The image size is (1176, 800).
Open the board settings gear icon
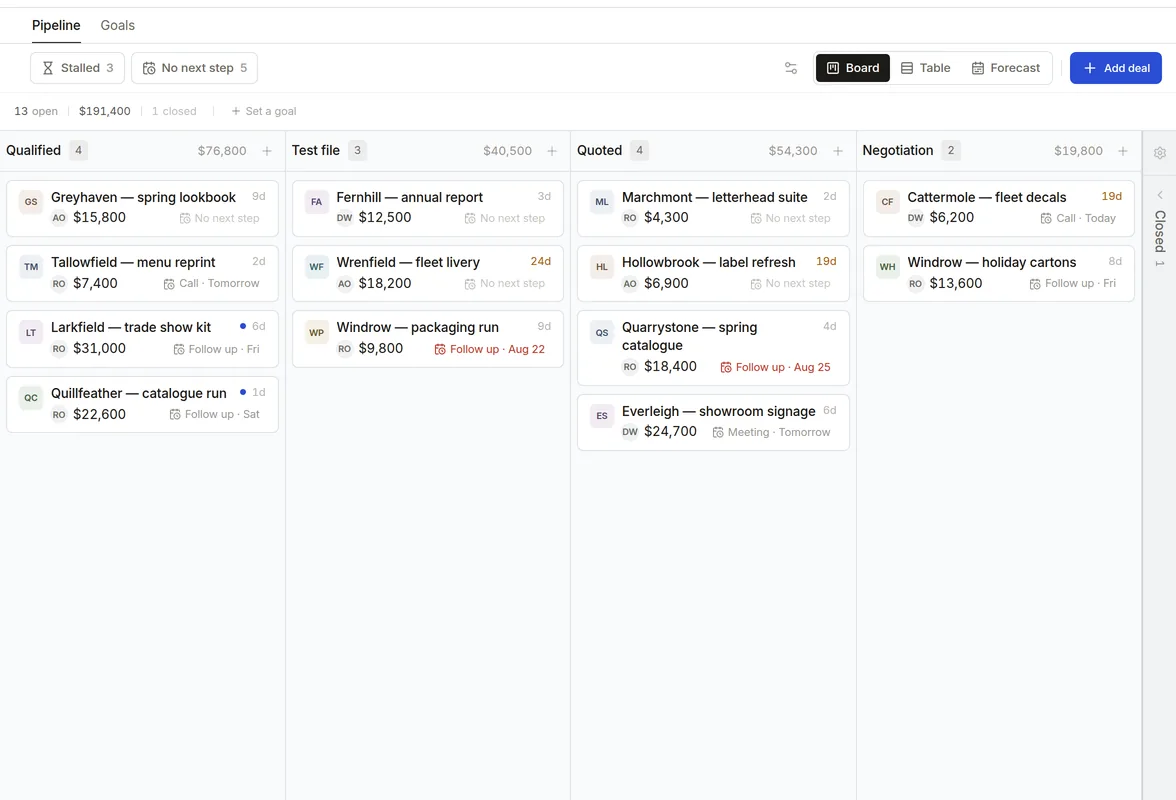point(1160,152)
